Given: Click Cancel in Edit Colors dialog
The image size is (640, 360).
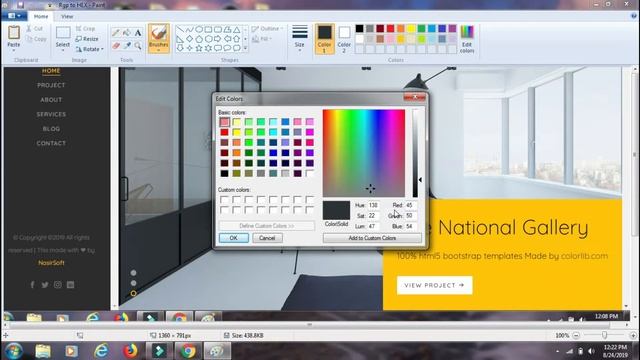Looking at the screenshot, I should pos(267,238).
